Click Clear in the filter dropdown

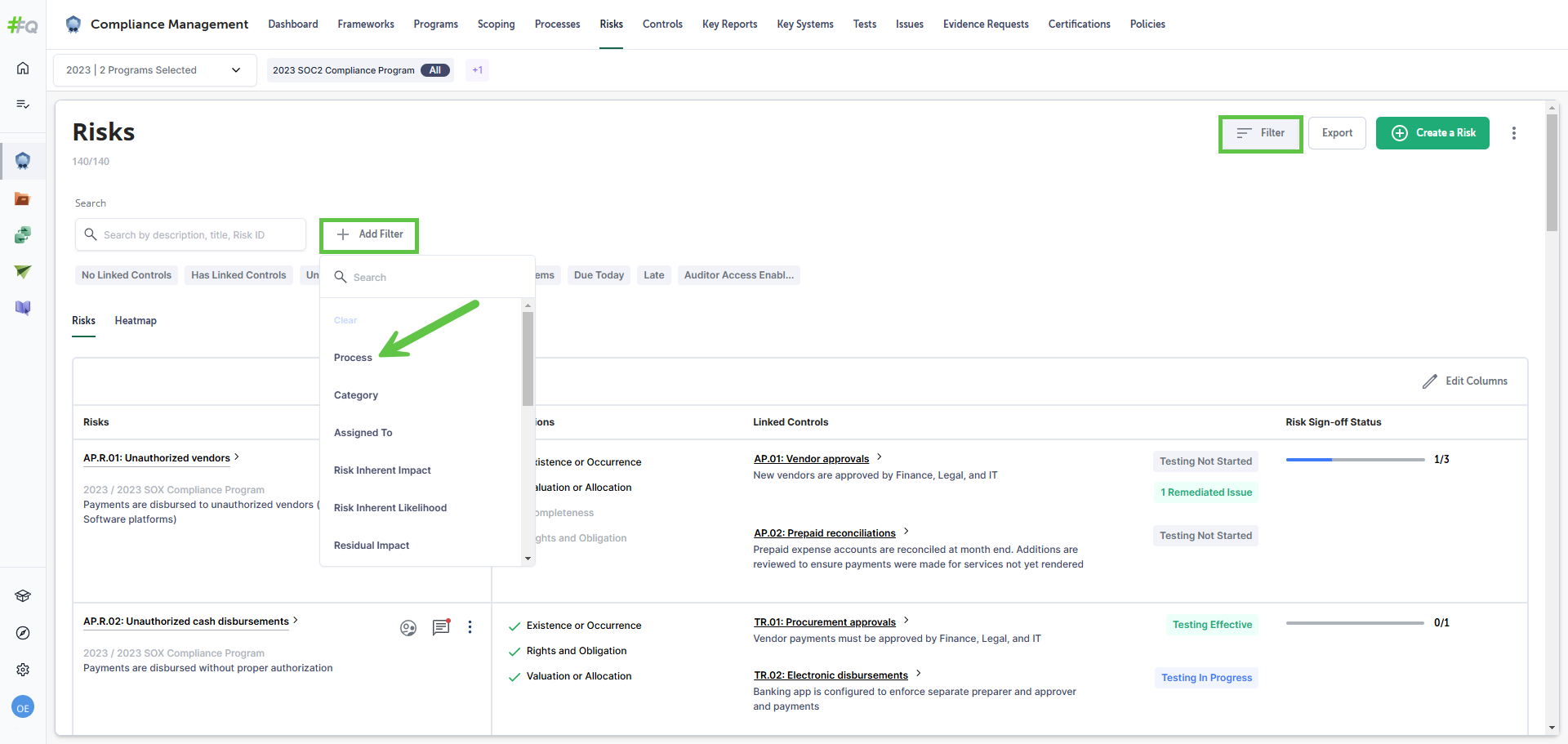point(345,320)
